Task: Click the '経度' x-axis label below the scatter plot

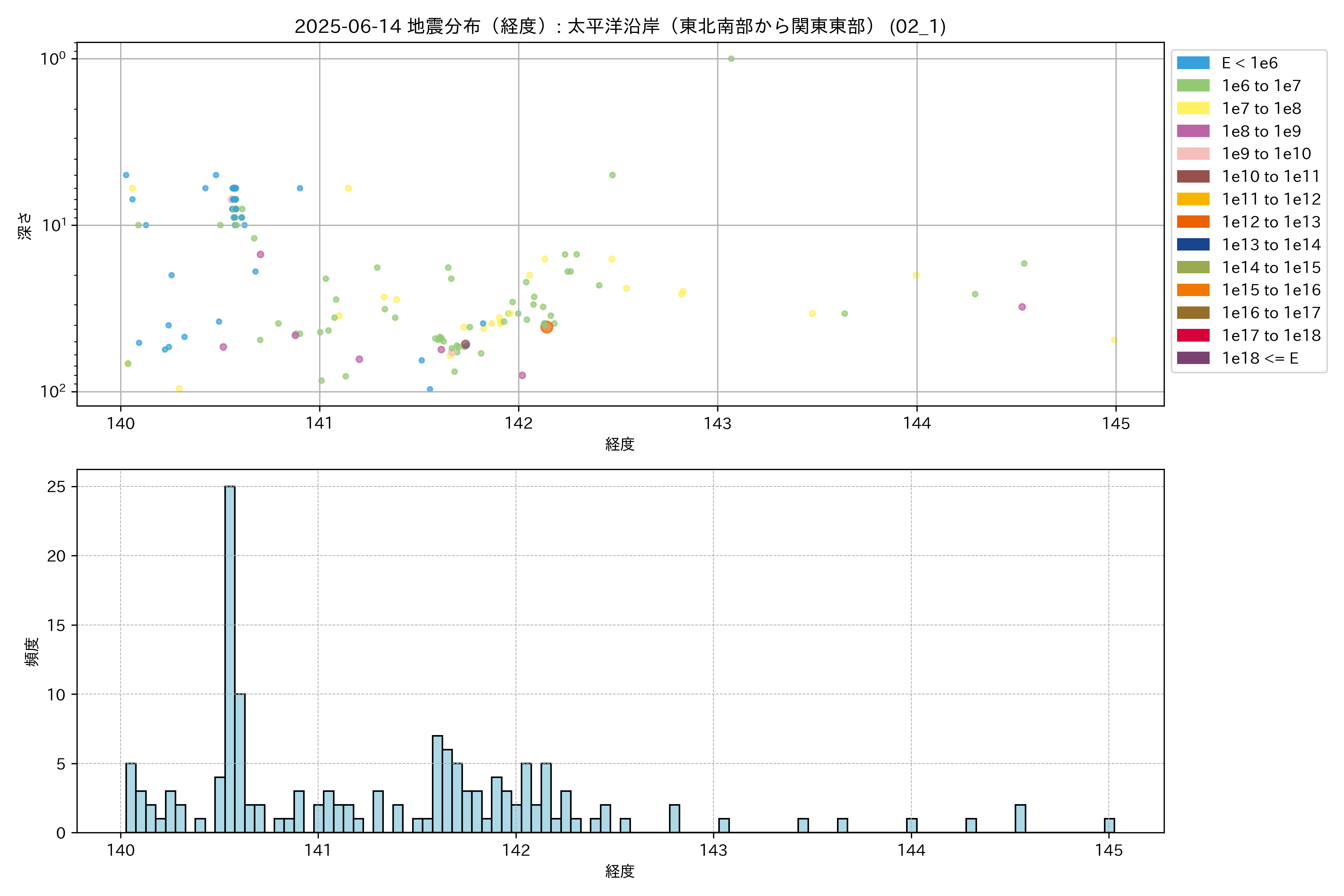Action: 620,444
